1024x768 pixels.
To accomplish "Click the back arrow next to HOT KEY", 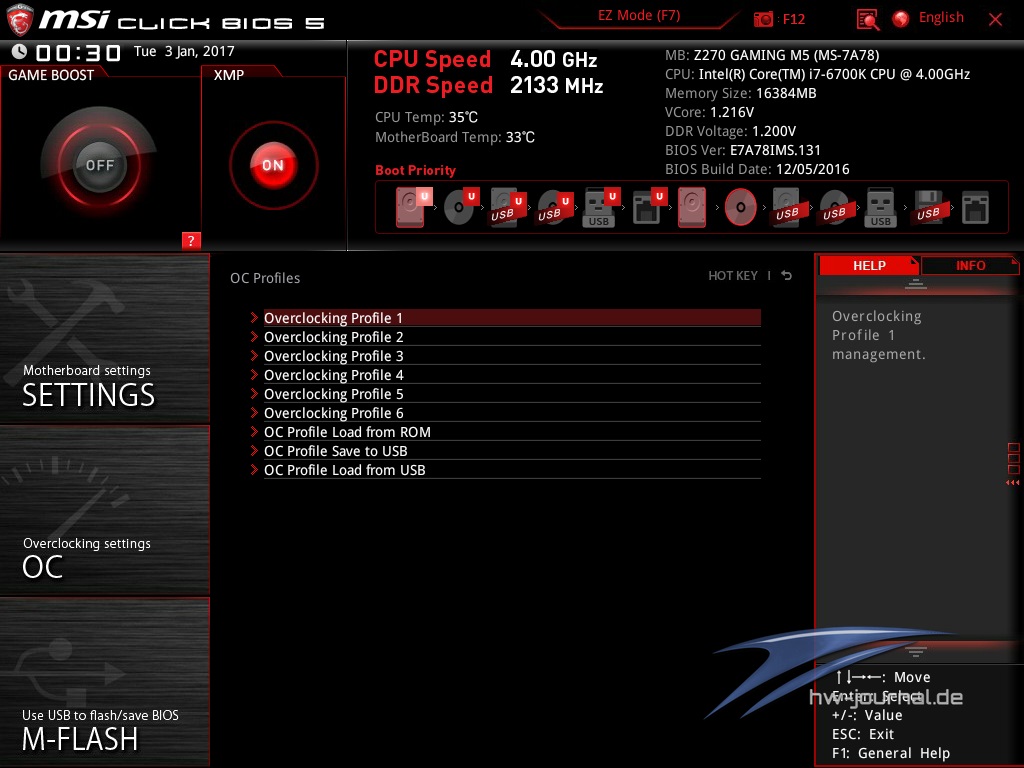I will pyautogui.click(x=787, y=276).
